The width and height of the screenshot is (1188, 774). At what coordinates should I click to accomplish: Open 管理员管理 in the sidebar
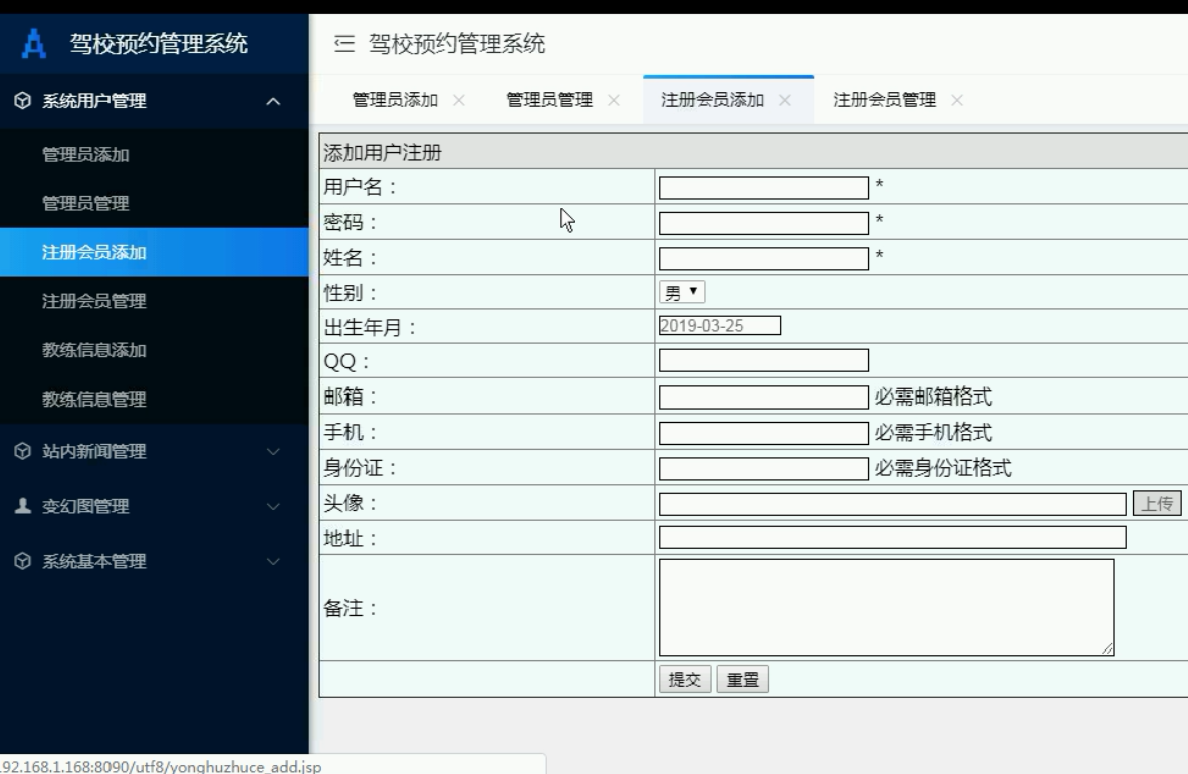155,203
